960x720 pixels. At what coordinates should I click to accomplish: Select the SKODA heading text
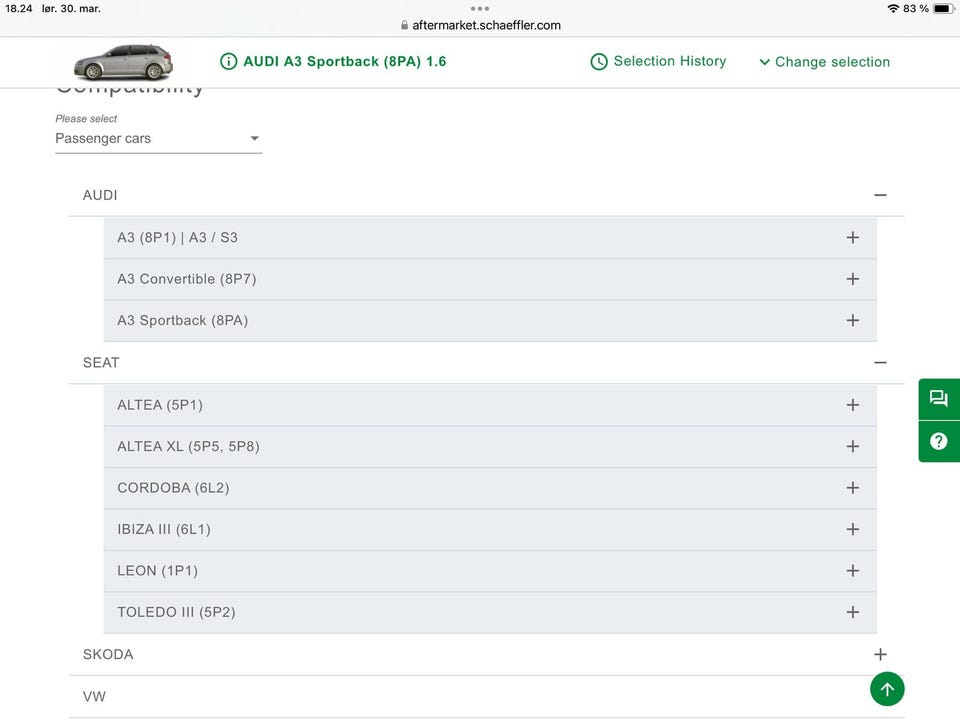pyautogui.click(x=108, y=654)
